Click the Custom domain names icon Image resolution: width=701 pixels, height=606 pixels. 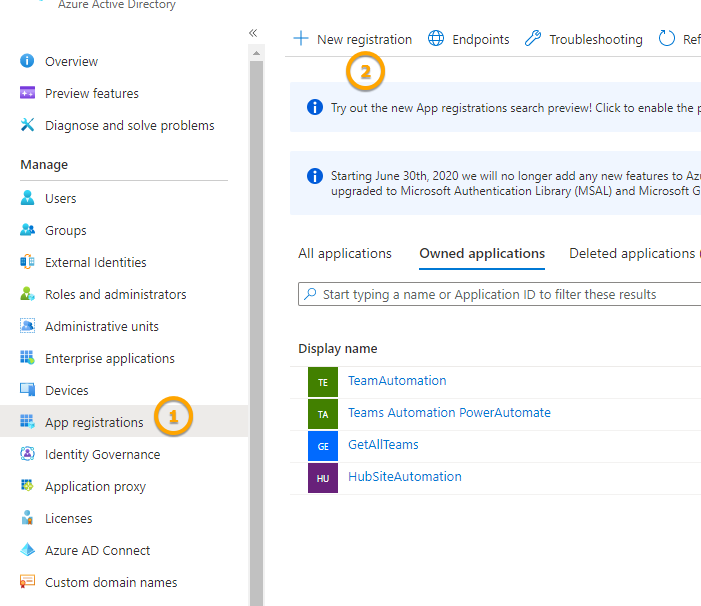(27, 581)
